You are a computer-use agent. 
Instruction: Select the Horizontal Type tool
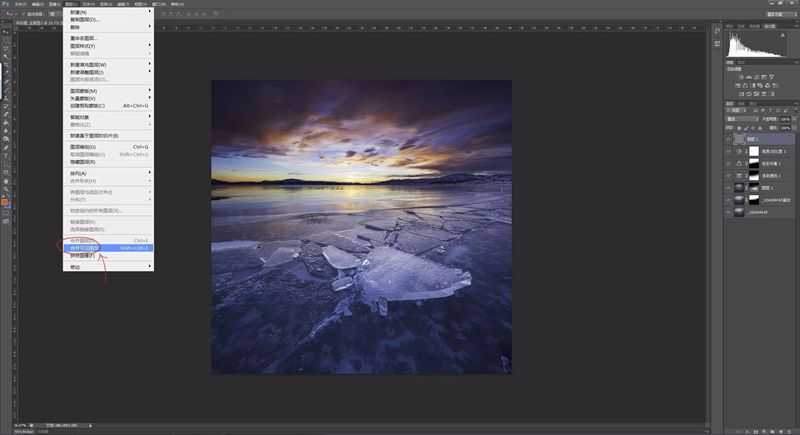pyautogui.click(x=6, y=155)
